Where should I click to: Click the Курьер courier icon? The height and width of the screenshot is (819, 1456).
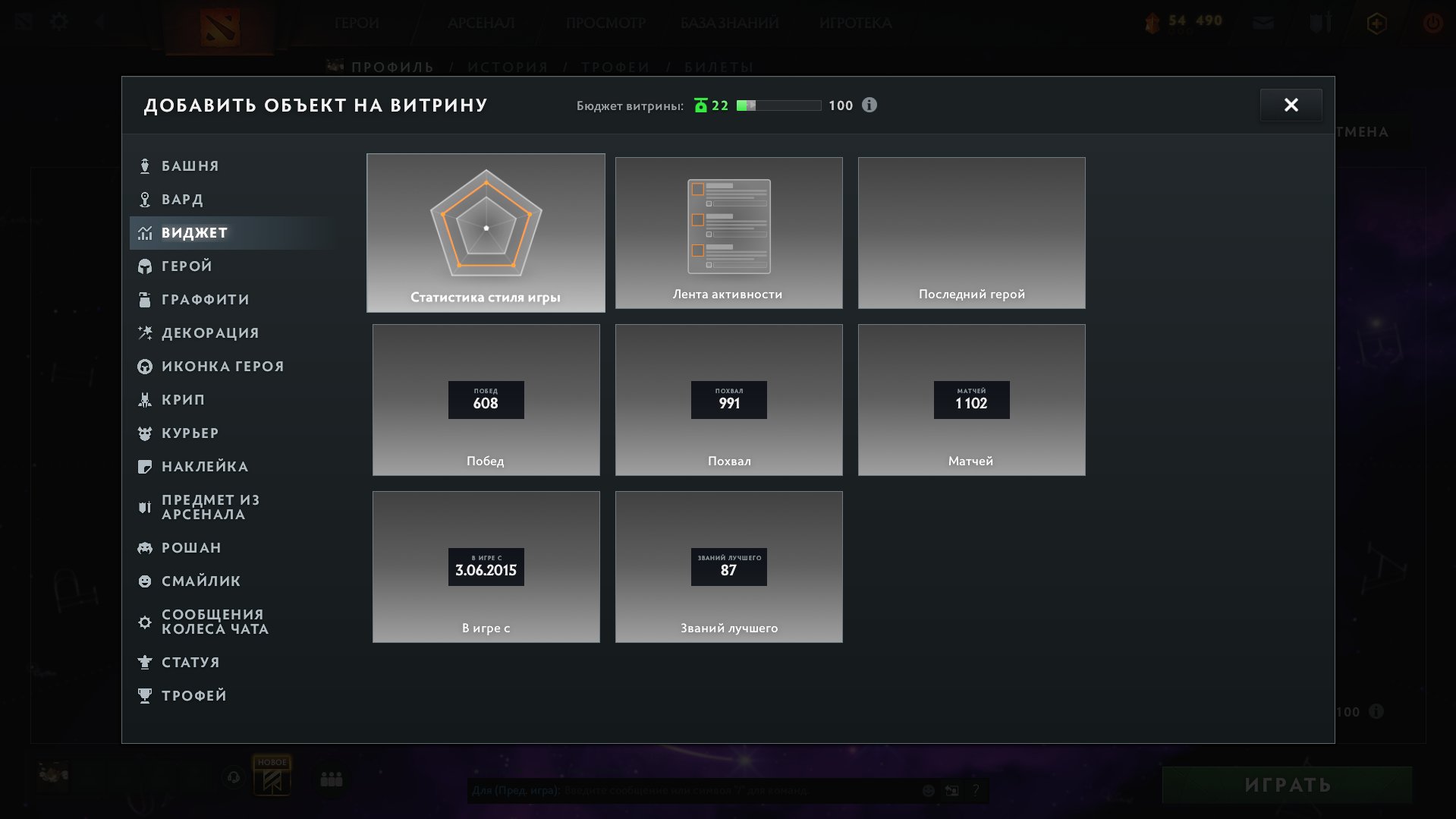[145, 433]
